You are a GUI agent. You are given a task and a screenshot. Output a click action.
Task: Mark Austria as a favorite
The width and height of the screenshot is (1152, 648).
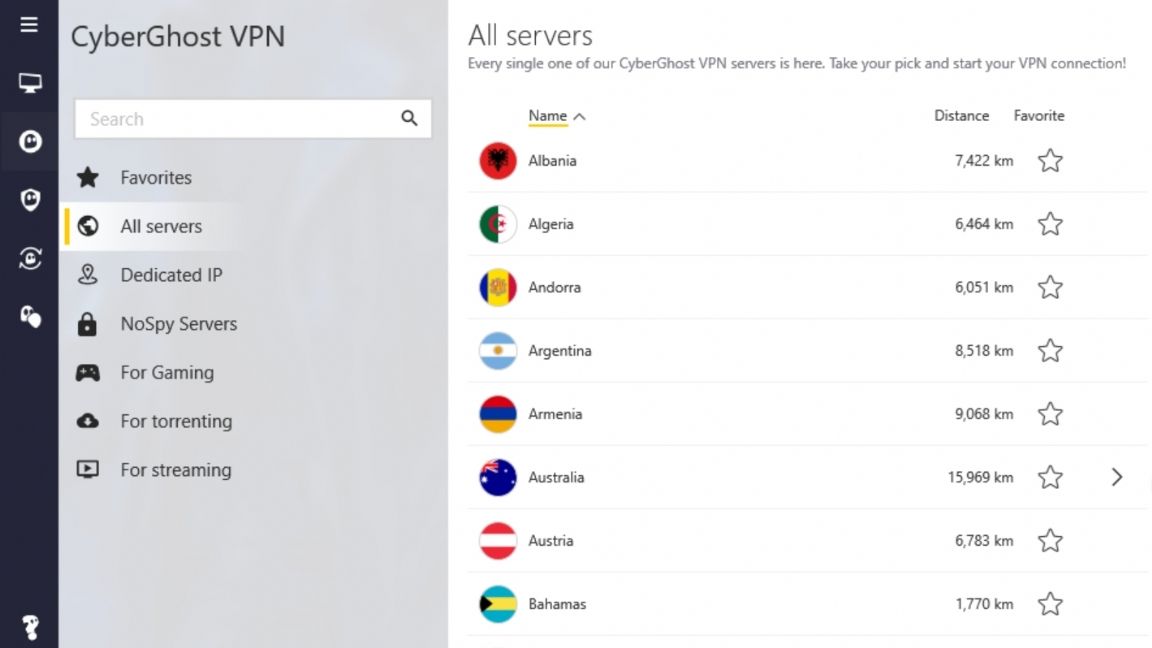(x=1050, y=541)
